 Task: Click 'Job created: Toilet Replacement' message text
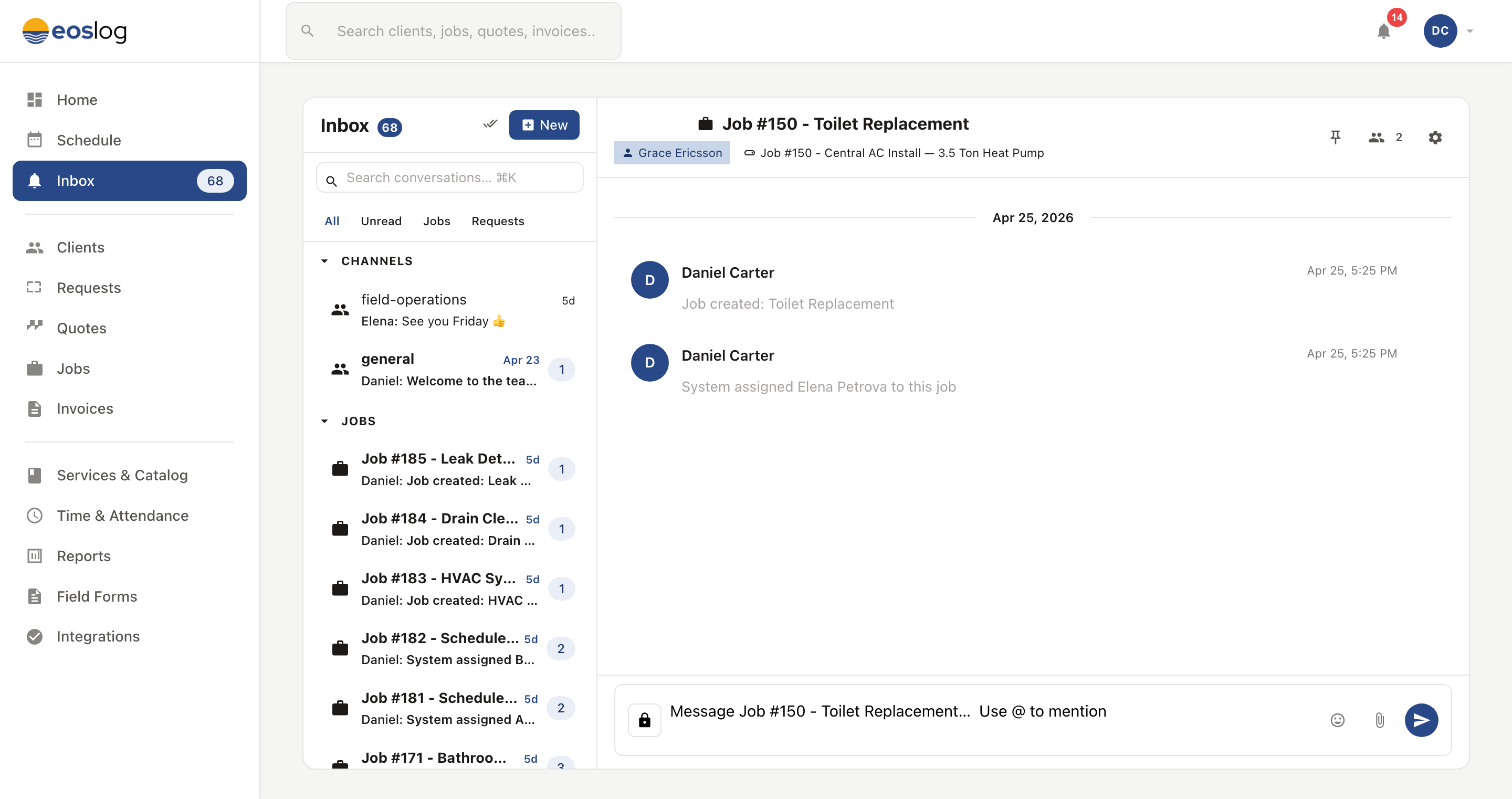tap(787, 304)
